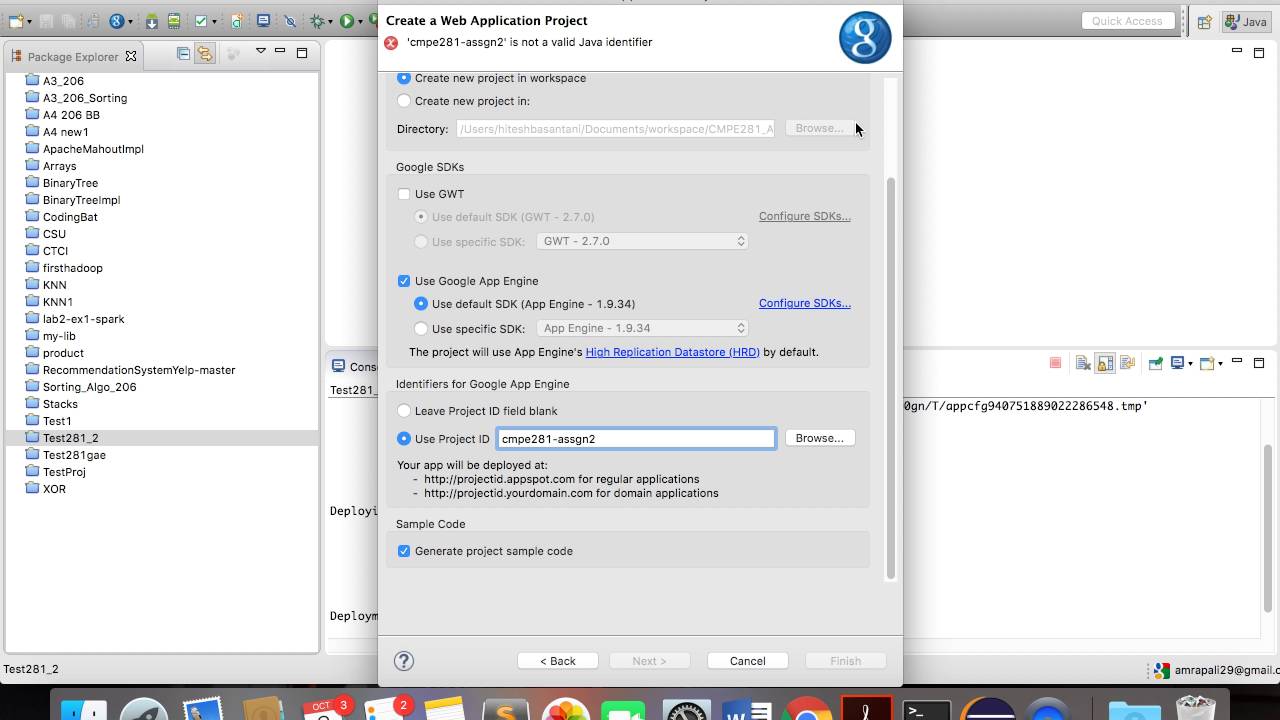Click the Android SDK Manager icon
1280x720 pixels.
[x=152, y=21]
